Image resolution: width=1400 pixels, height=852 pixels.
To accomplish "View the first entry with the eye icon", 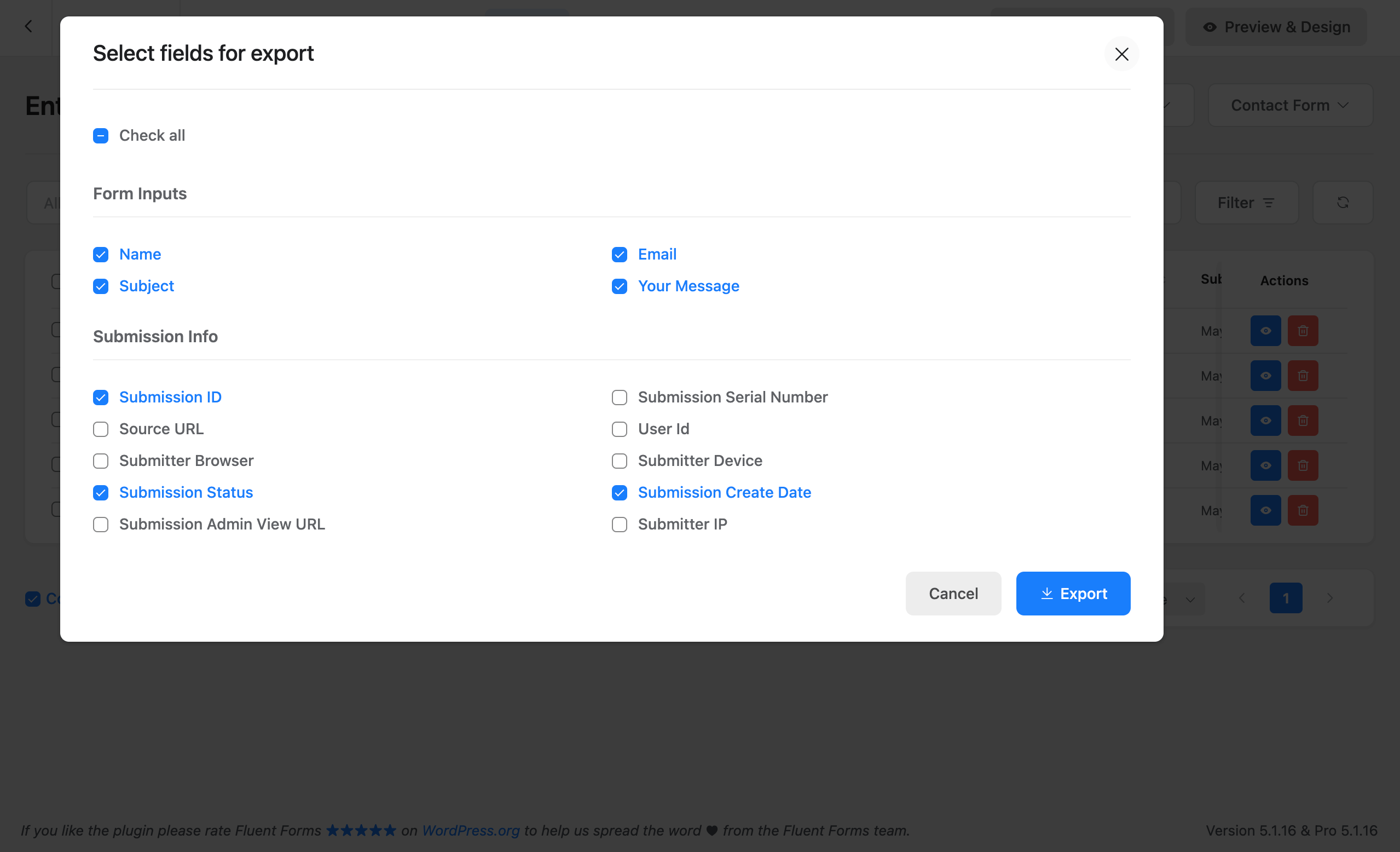I will click(1265, 330).
